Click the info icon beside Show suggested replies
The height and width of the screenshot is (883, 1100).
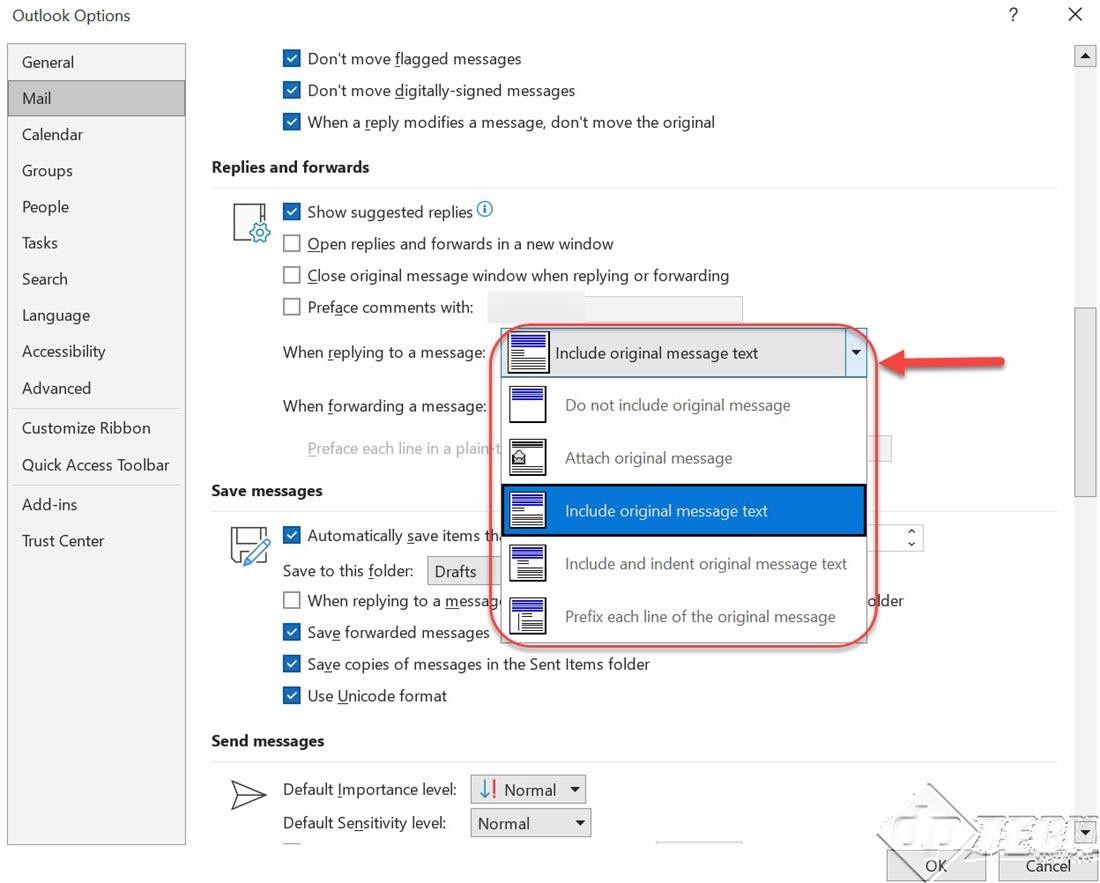(485, 209)
